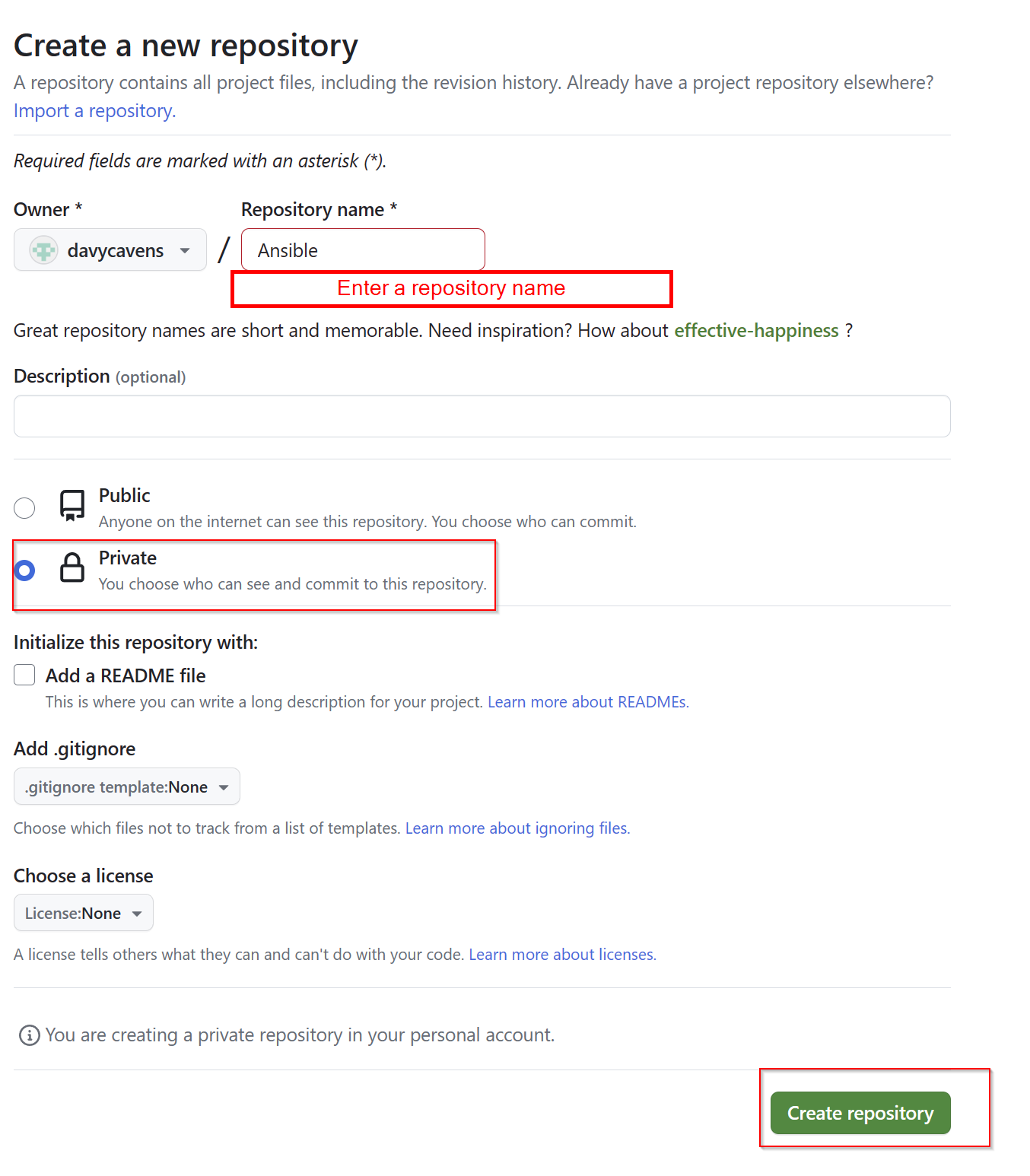The width and height of the screenshot is (1030, 1176).
Task: Click the Public repository book icon
Action: click(72, 506)
